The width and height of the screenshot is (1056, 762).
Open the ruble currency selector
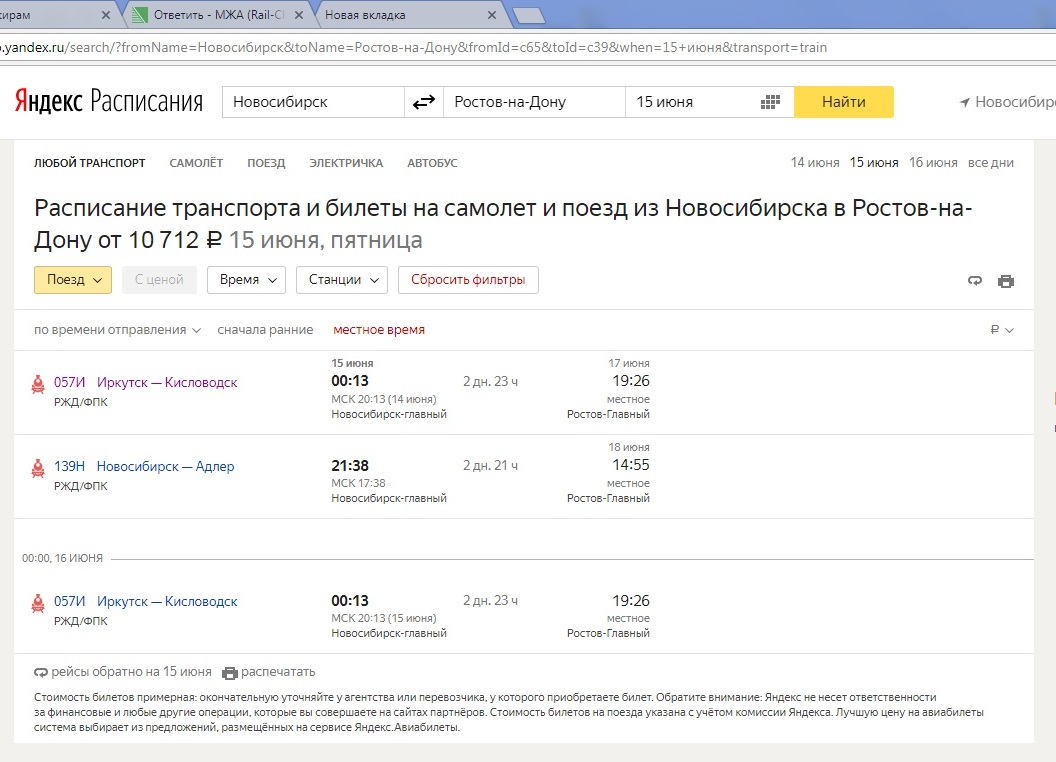click(x=1001, y=330)
